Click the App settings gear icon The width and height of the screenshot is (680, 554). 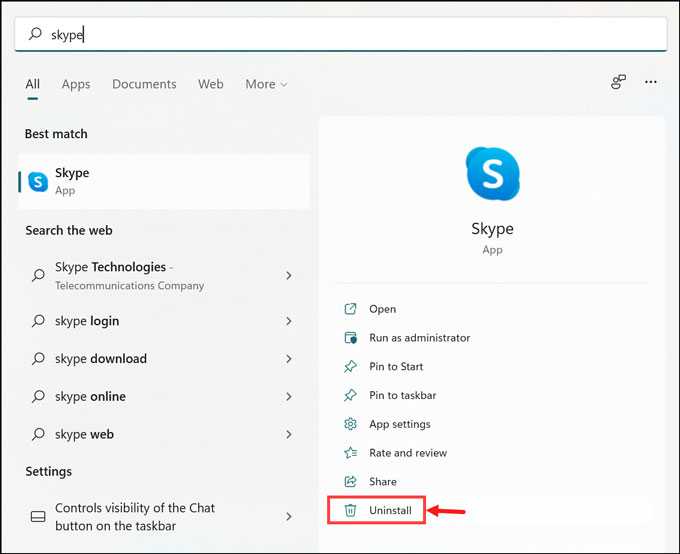click(350, 424)
